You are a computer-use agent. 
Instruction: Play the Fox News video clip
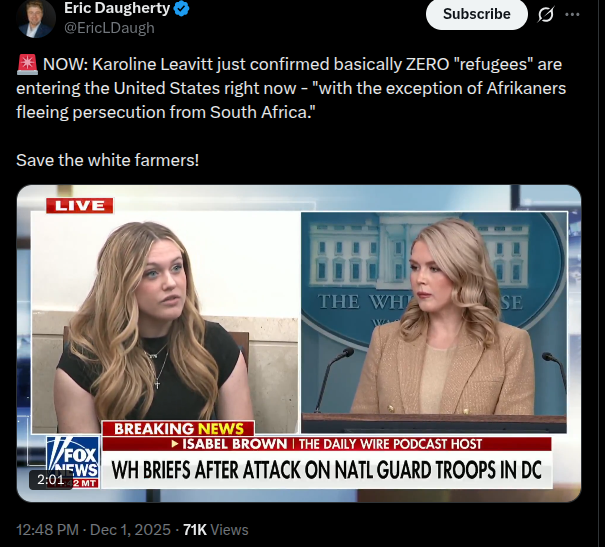click(299, 343)
